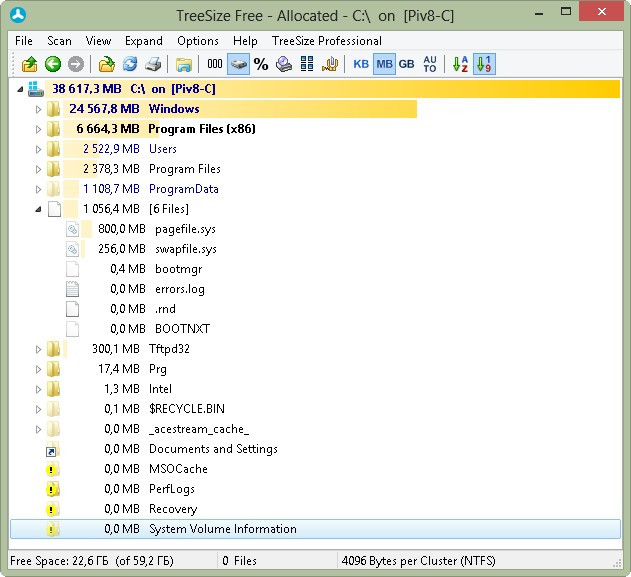Select the ProgramData folder name
631x577 pixels.
[x=184, y=189]
